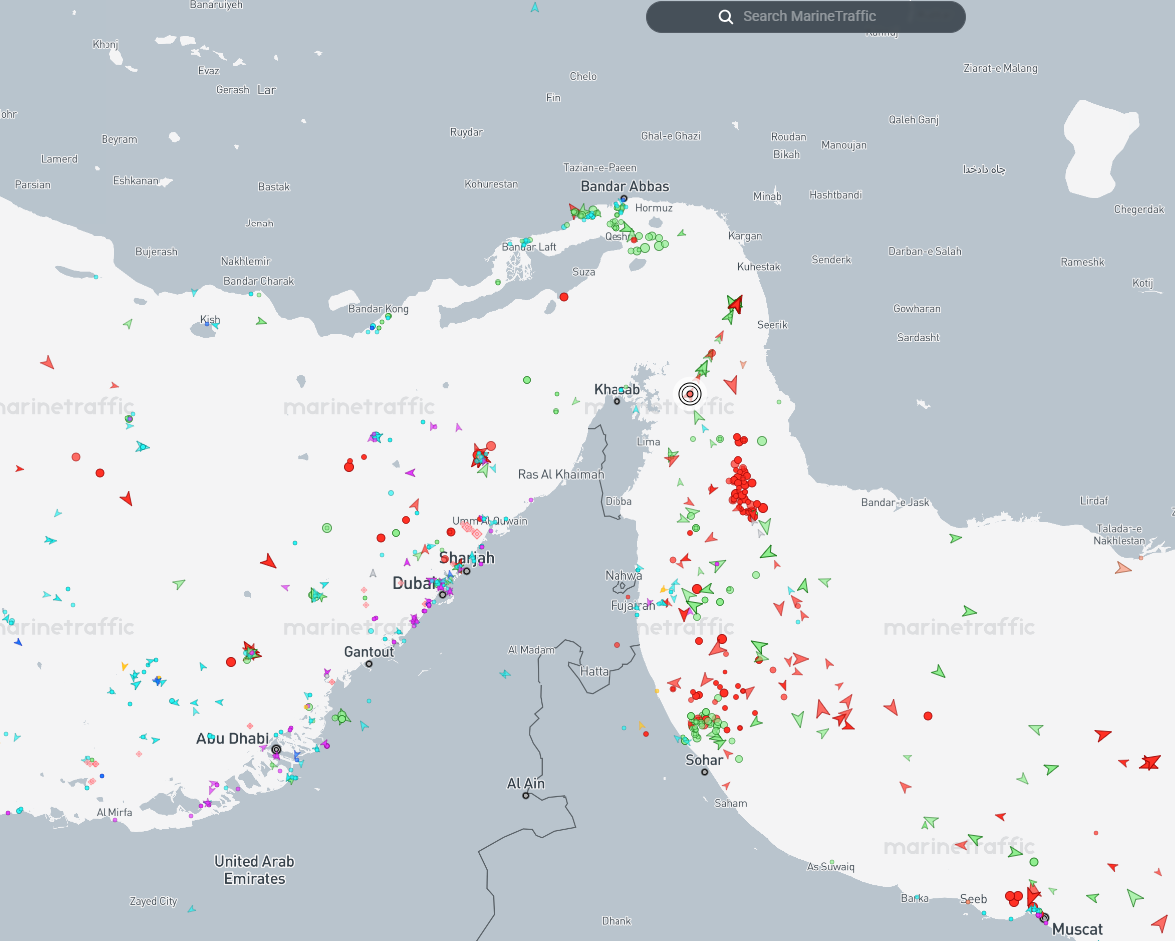Click the Ras Al Khaimah label
This screenshot has width=1175, height=941.
[x=561, y=474]
